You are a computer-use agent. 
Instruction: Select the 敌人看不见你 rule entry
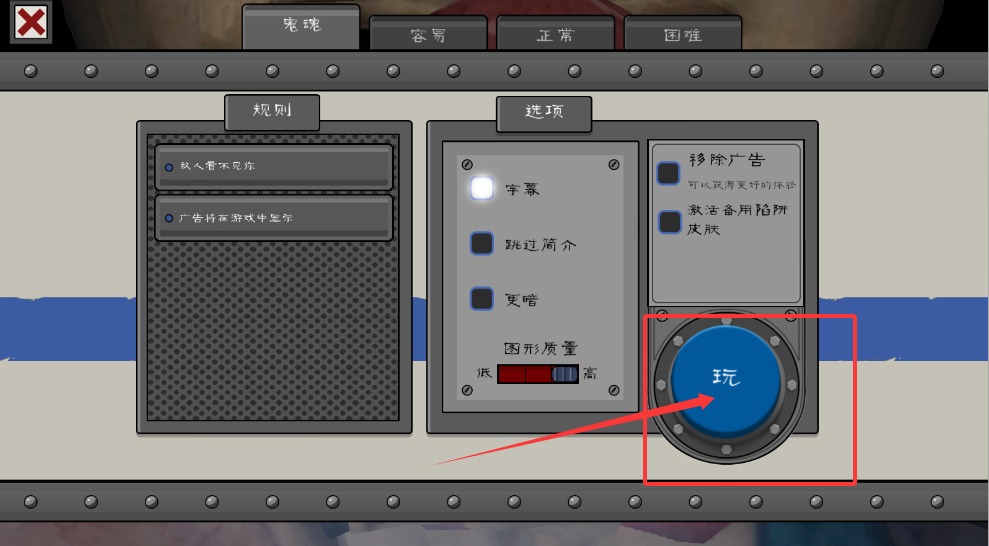click(x=274, y=166)
